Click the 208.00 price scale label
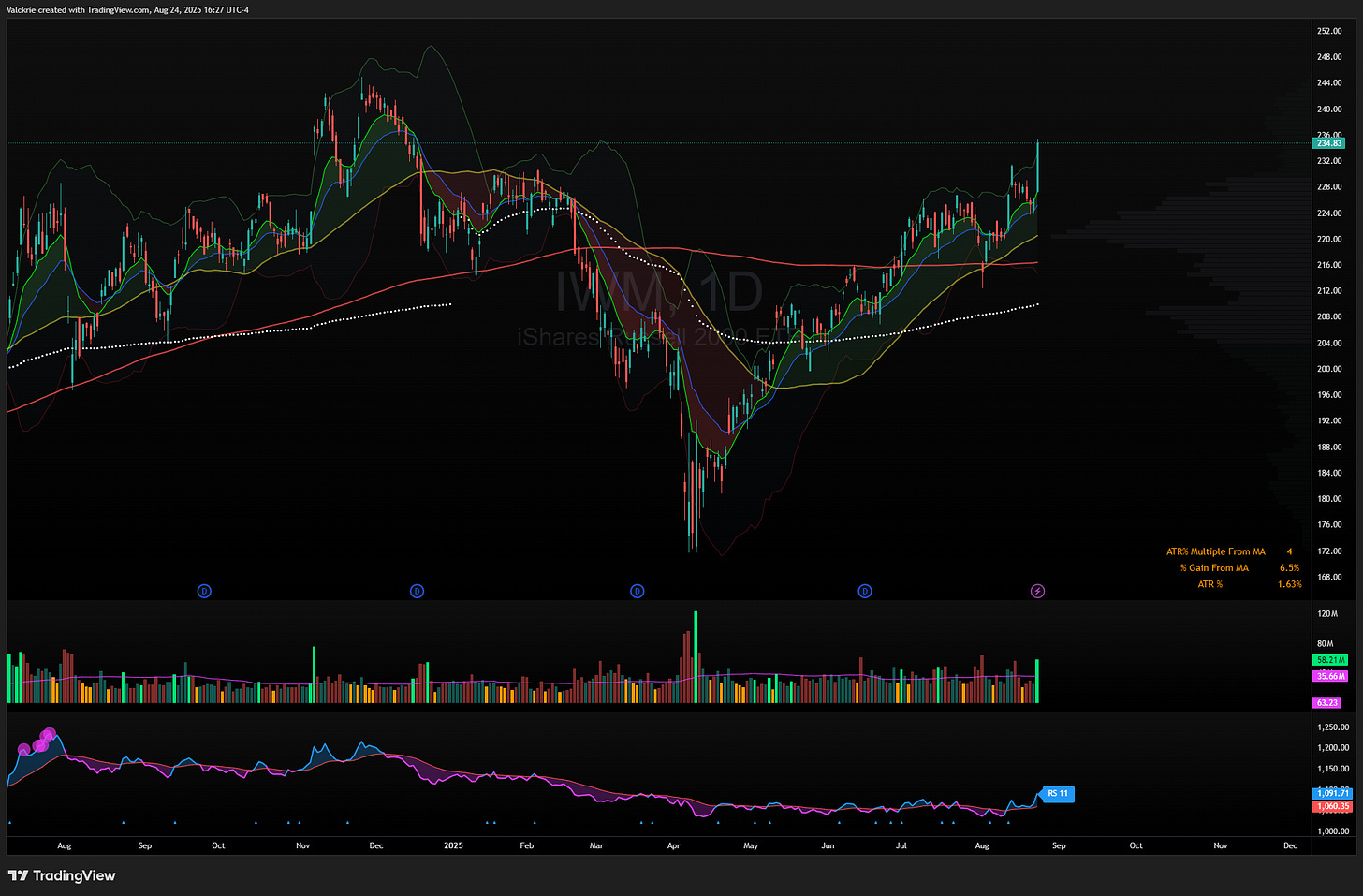The width and height of the screenshot is (1363, 896). coord(1329,317)
